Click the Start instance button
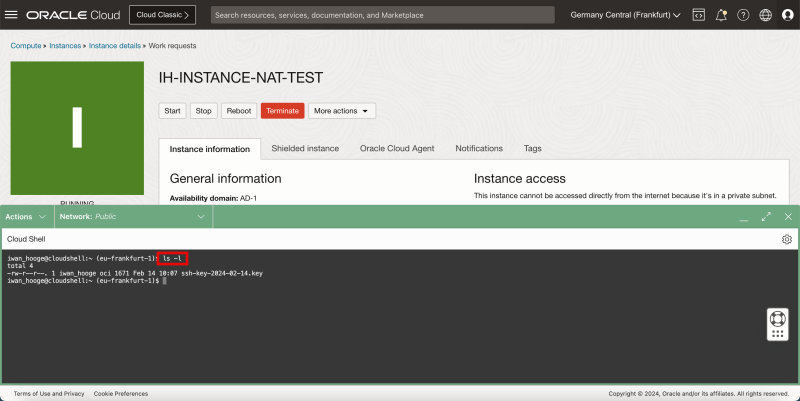800x401 pixels. (172, 111)
